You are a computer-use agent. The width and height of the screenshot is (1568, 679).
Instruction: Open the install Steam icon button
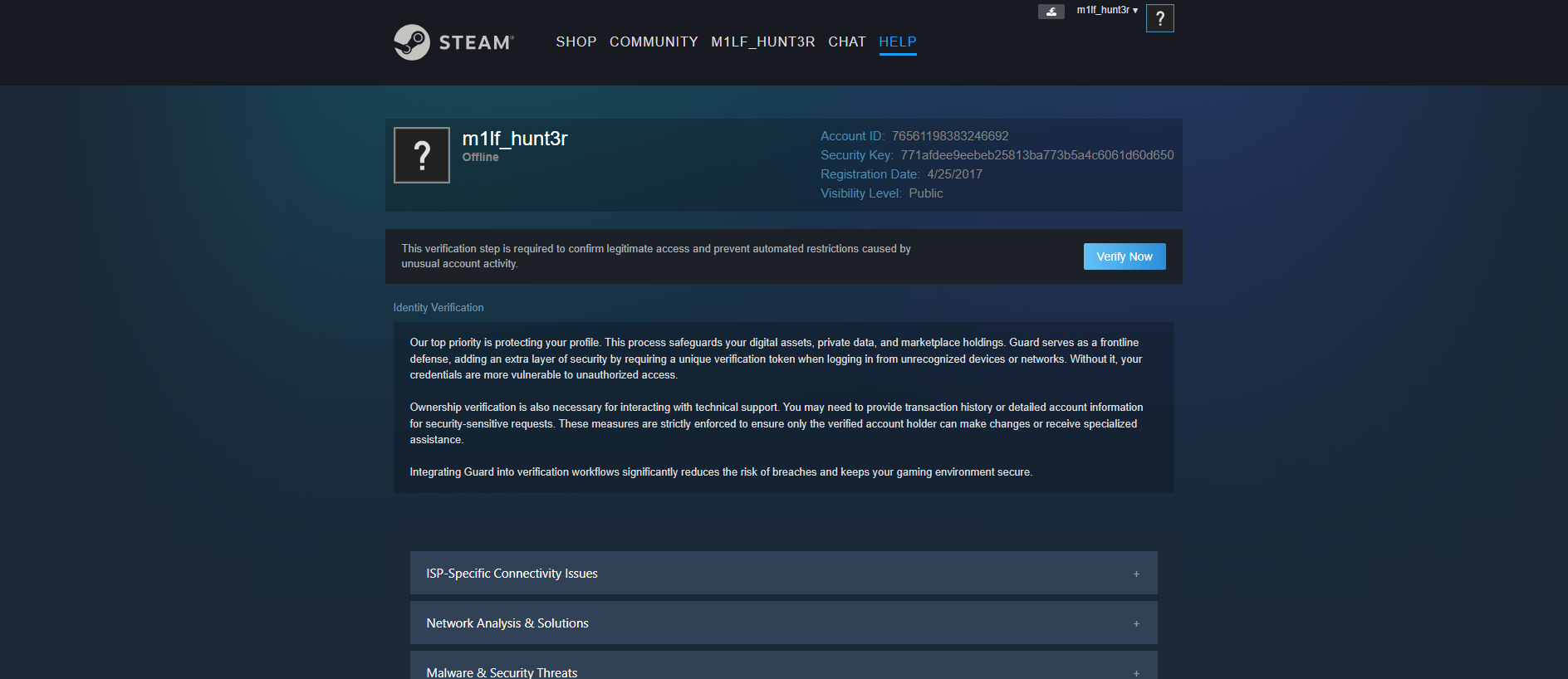click(1051, 12)
